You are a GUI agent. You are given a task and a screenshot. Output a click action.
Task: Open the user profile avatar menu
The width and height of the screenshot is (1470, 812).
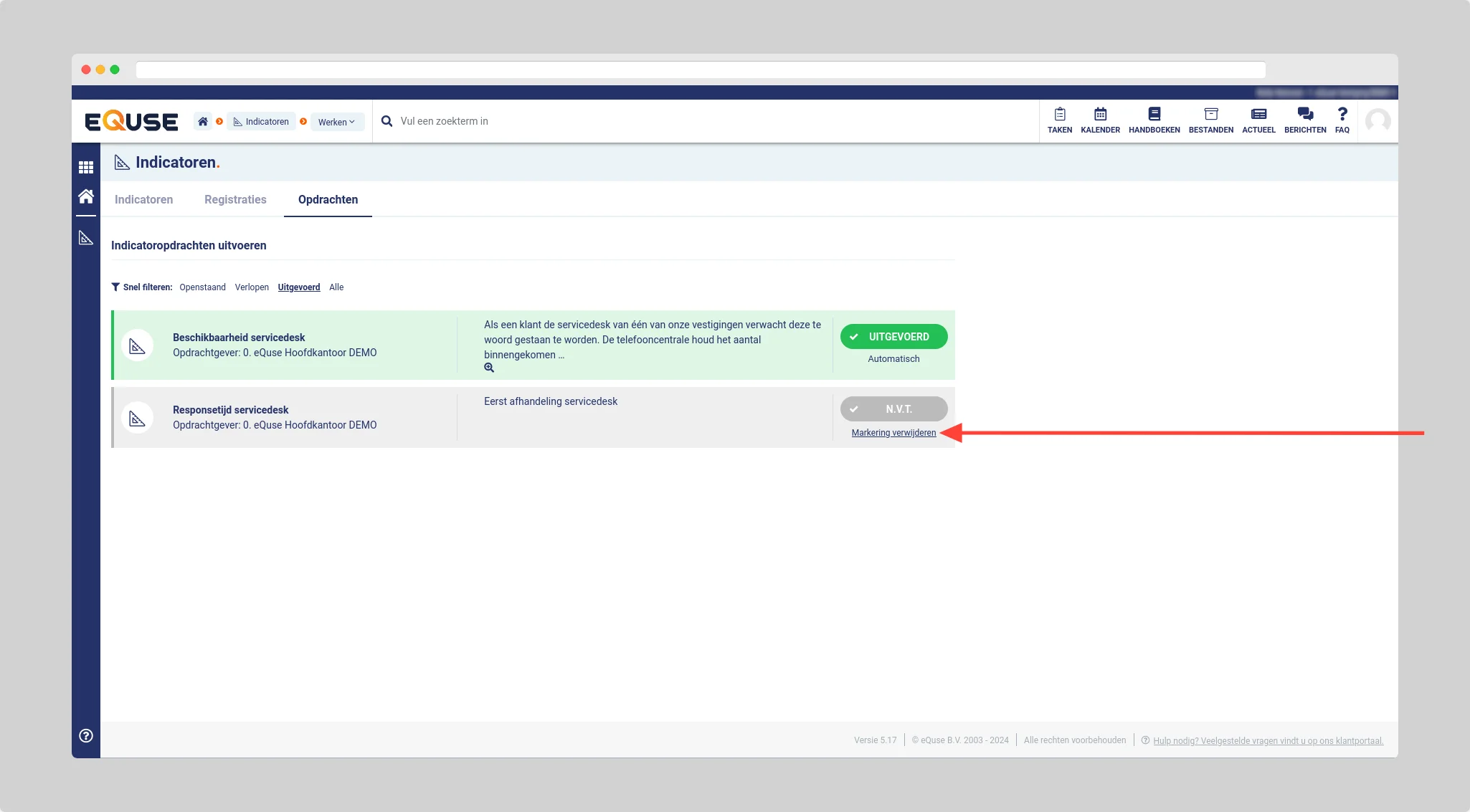pos(1377,121)
